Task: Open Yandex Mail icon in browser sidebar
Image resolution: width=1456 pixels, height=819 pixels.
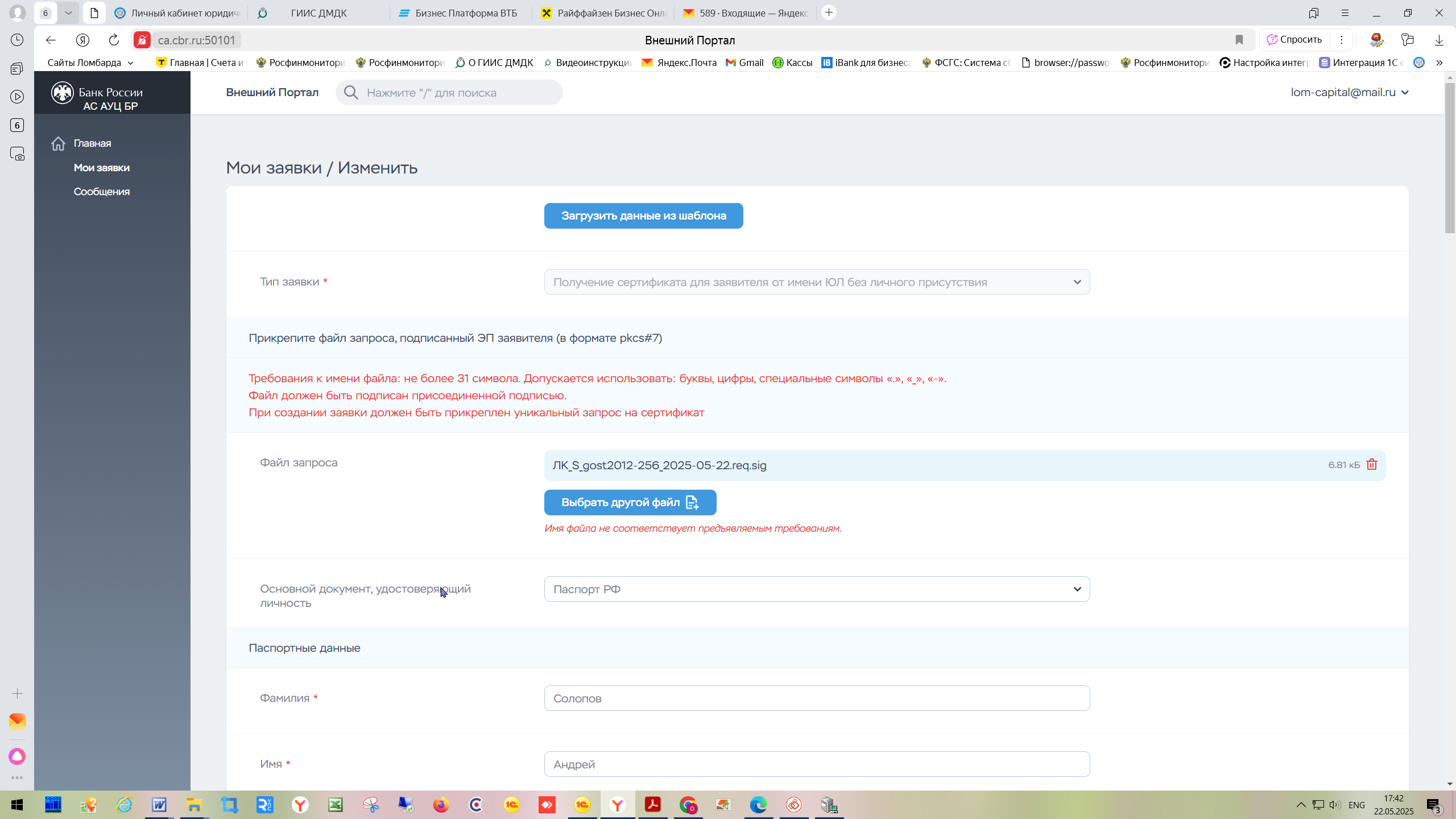Action: (17, 721)
